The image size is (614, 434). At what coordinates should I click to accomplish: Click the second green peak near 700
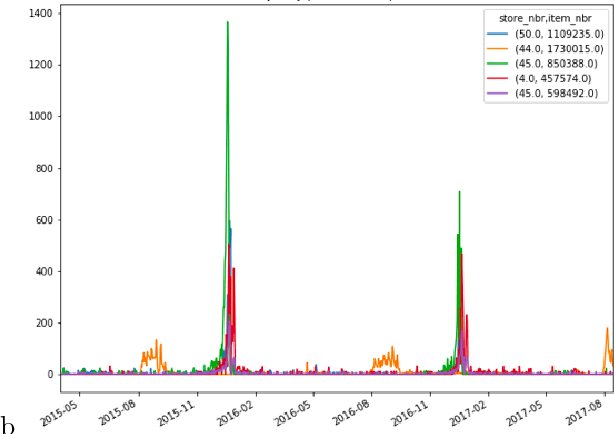(459, 192)
